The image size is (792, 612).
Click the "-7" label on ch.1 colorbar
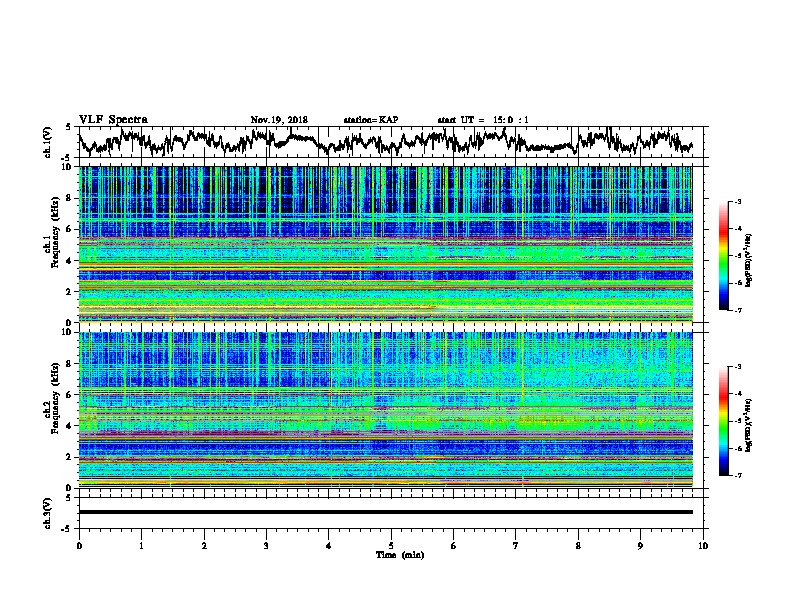point(738,311)
